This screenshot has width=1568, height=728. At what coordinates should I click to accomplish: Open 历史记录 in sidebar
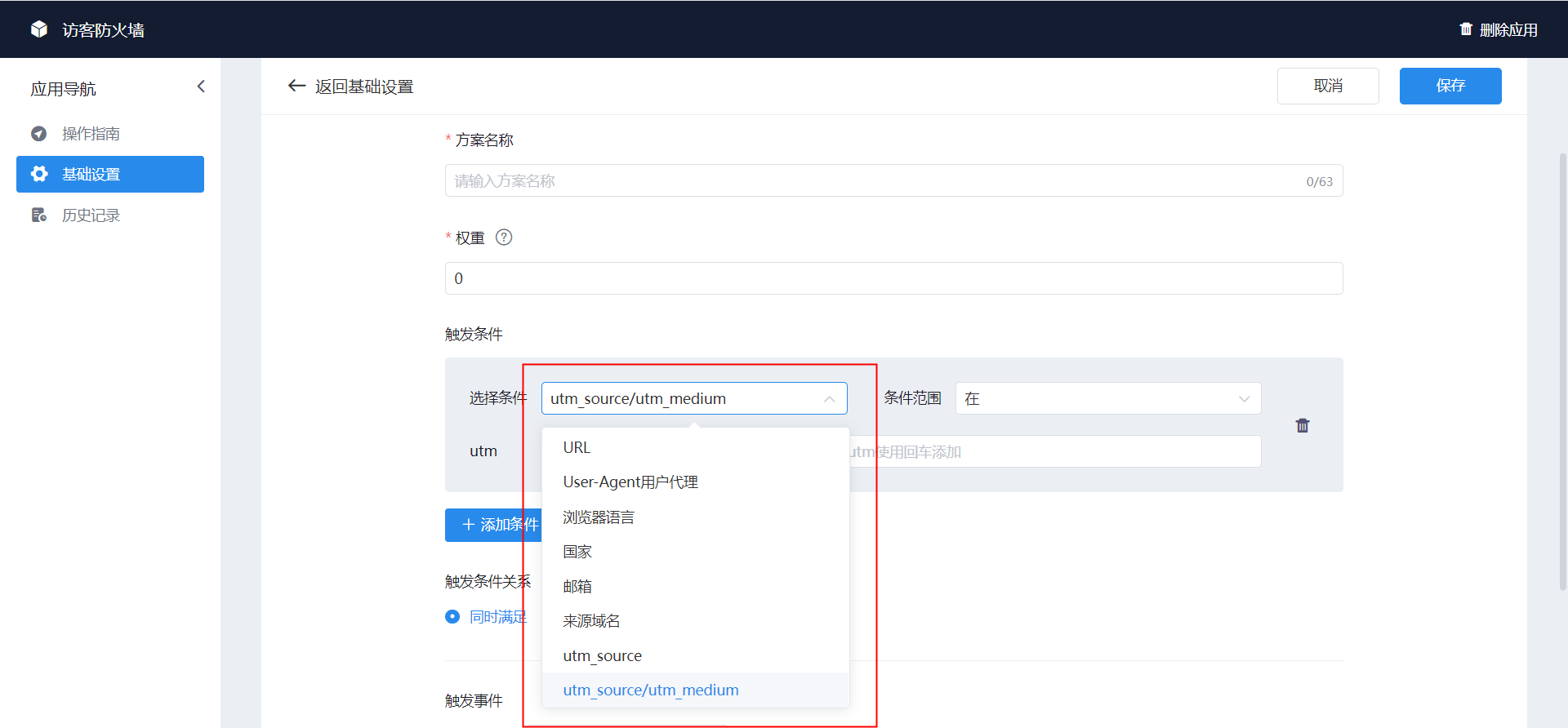click(x=110, y=215)
